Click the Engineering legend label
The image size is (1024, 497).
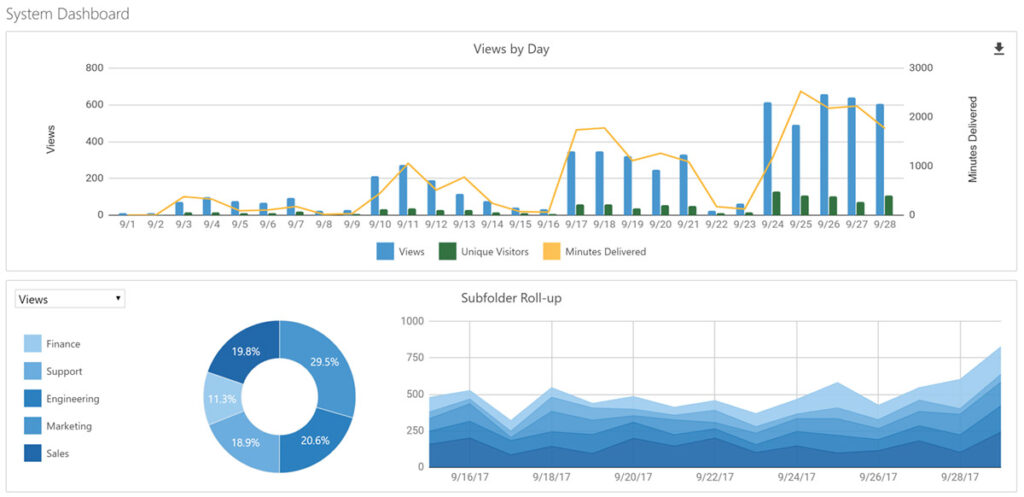(72, 399)
